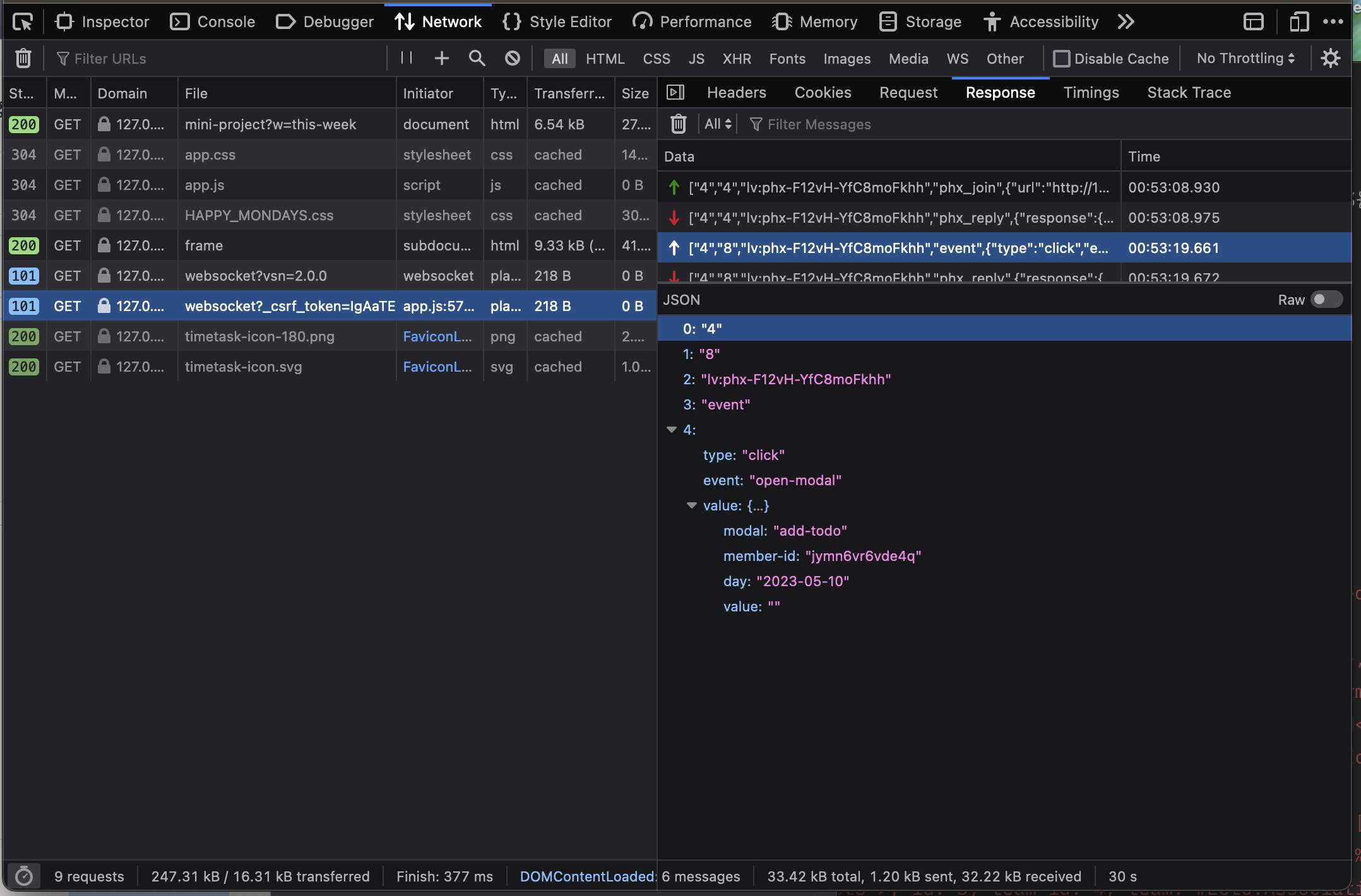Screen dimensions: 1361x896
Task: Open network settings gear
Action: pos(1331,59)
